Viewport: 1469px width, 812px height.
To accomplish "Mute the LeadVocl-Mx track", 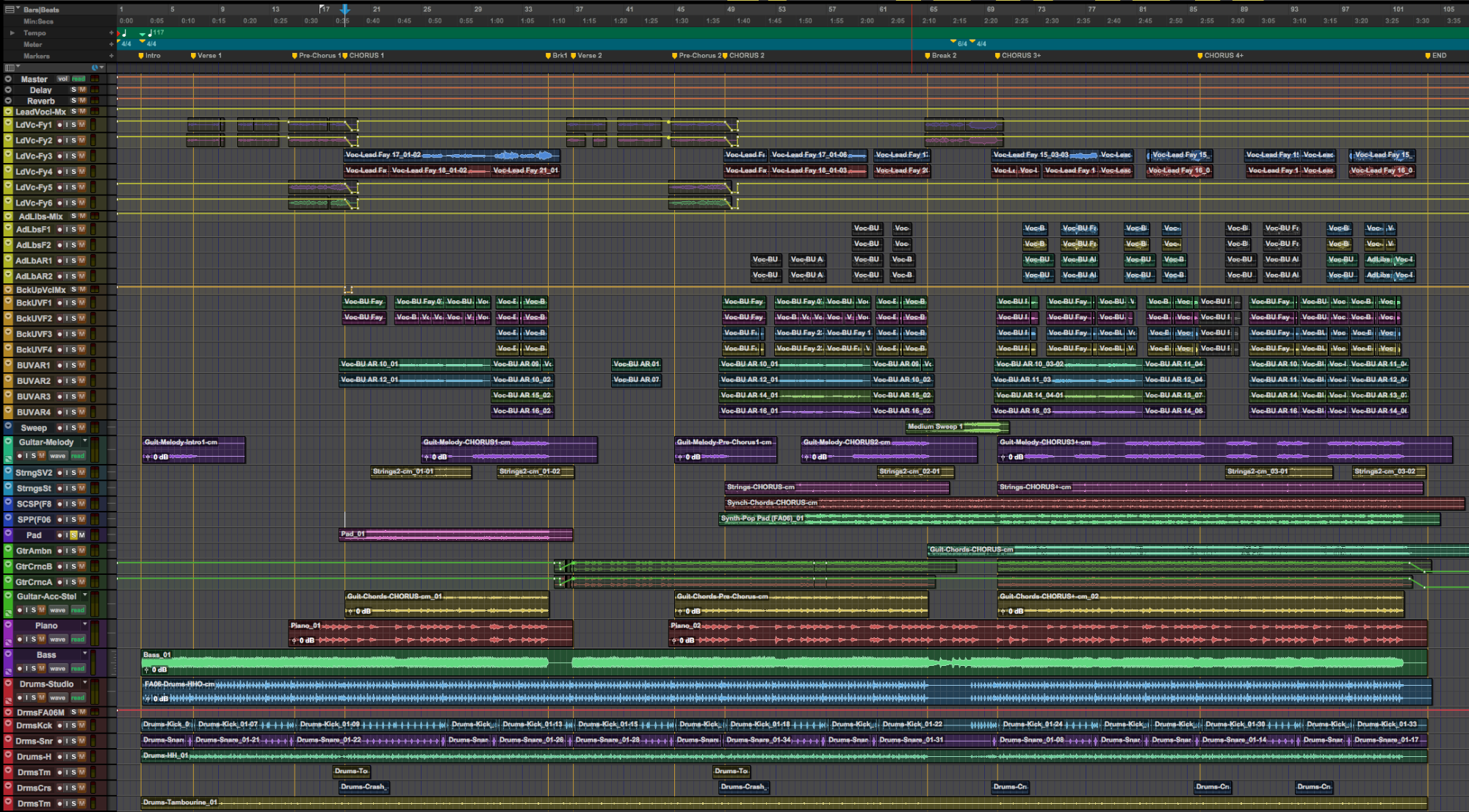I will click(x=82, y=112).
